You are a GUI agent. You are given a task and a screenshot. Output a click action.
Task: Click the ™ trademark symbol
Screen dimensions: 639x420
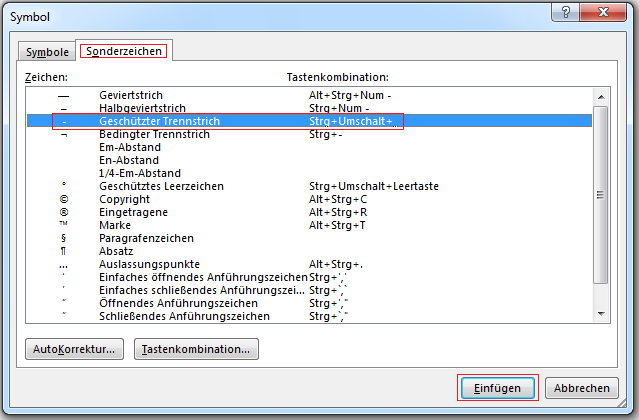click(63, 223)
